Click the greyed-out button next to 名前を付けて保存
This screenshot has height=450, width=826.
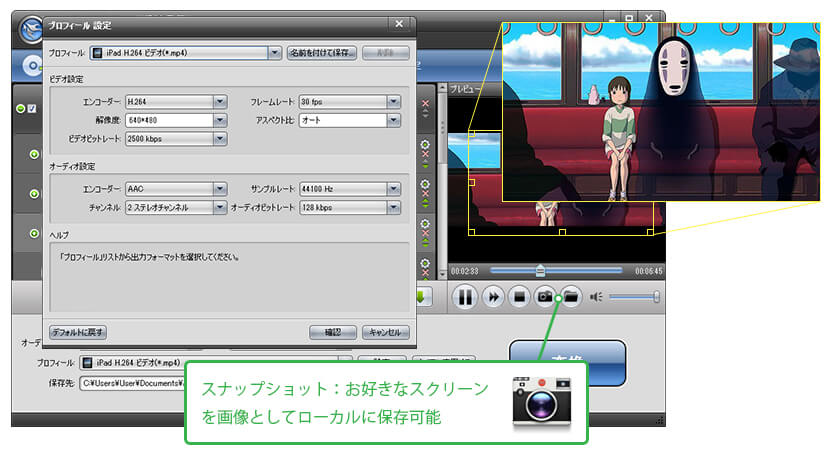click(x=386, y=53)
